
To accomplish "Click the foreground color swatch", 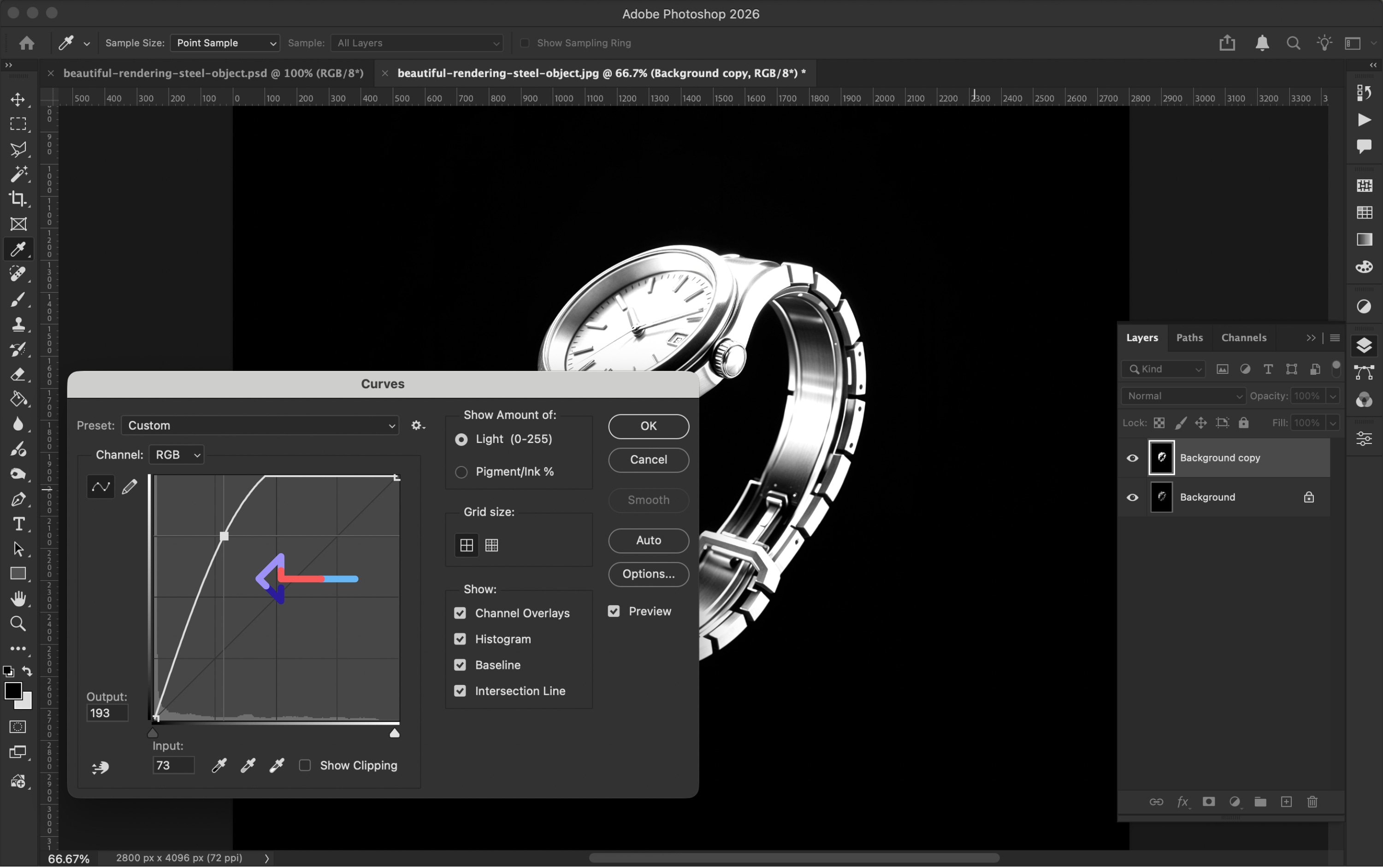I will pyautogui.click(x=12, y=691).
